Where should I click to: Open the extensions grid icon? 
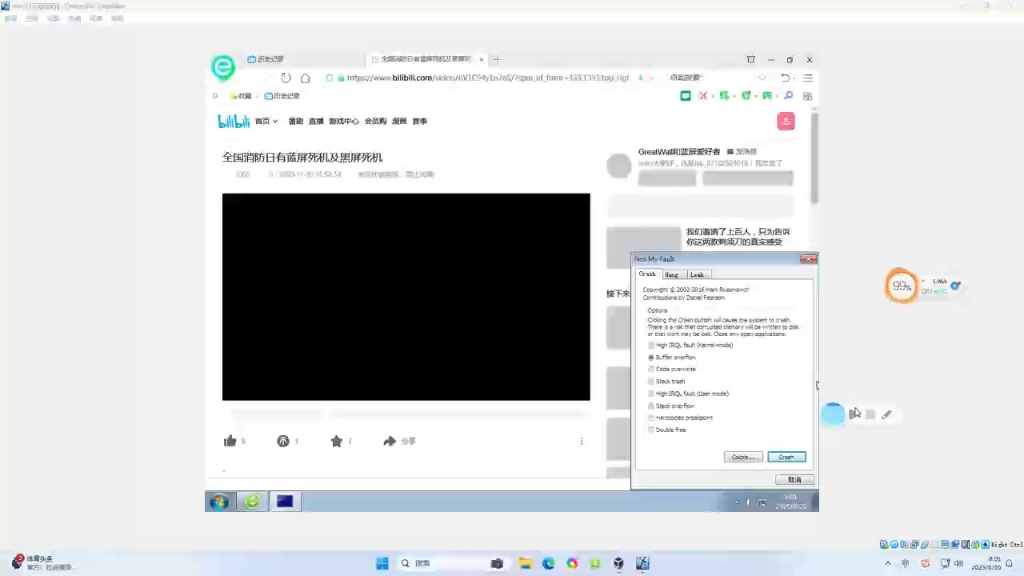(808, 96)
